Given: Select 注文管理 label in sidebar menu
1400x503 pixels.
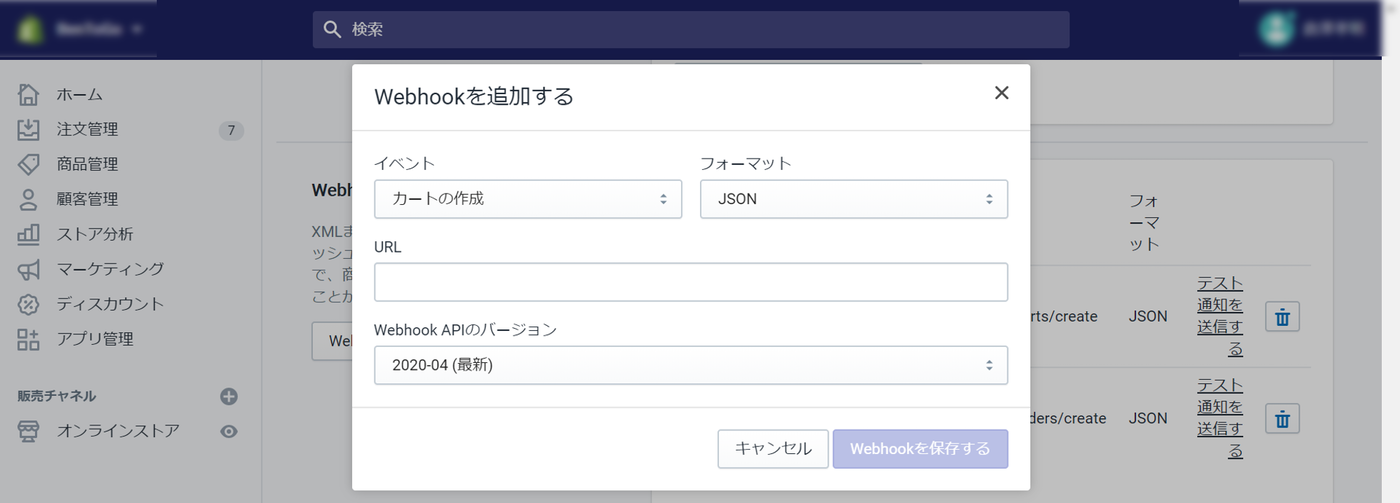Looking at the screenshot, I should [87, 130].
